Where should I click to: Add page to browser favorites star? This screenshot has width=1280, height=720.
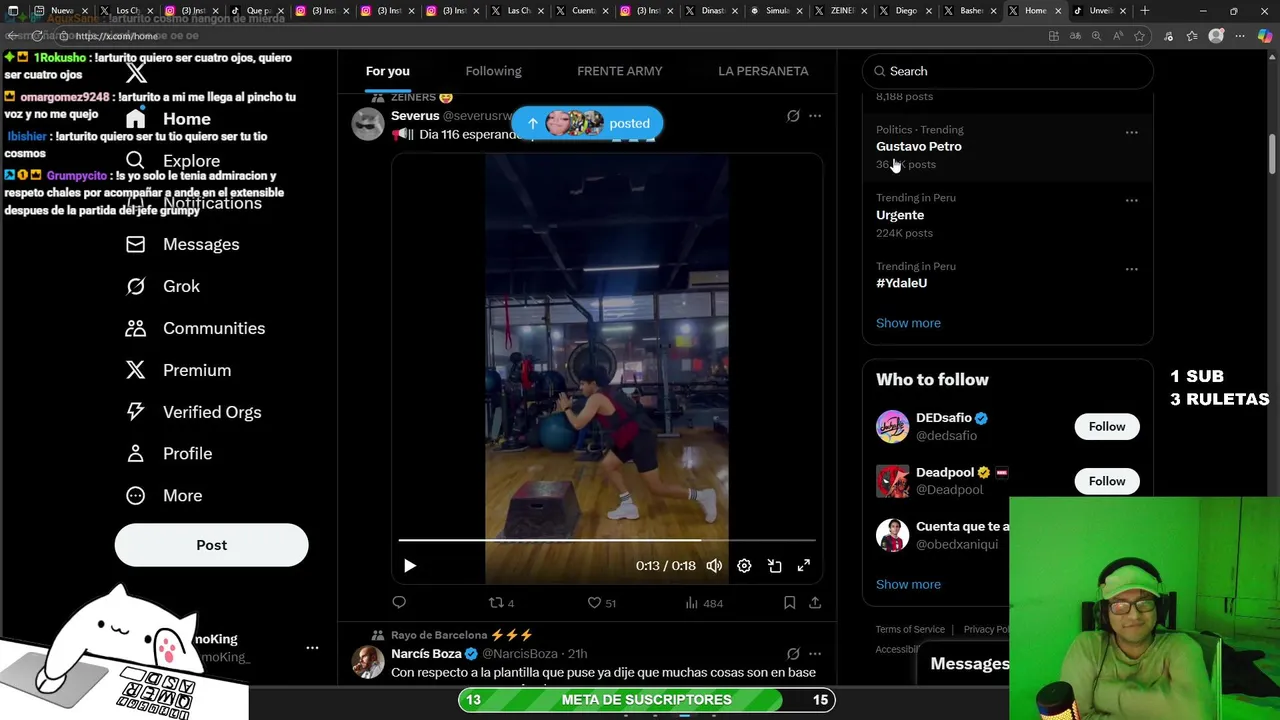[x=1140, y=36]
